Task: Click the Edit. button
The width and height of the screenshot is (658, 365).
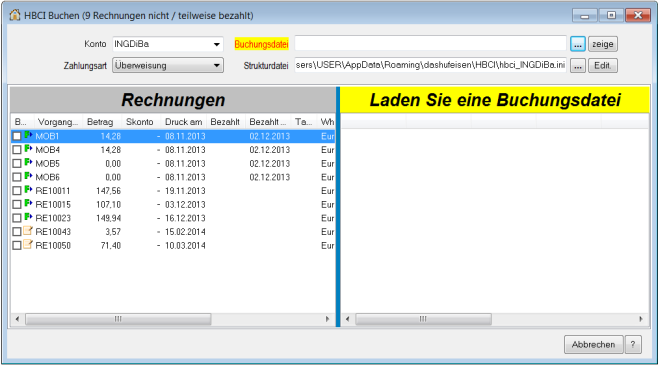Action: pos(603,65)
